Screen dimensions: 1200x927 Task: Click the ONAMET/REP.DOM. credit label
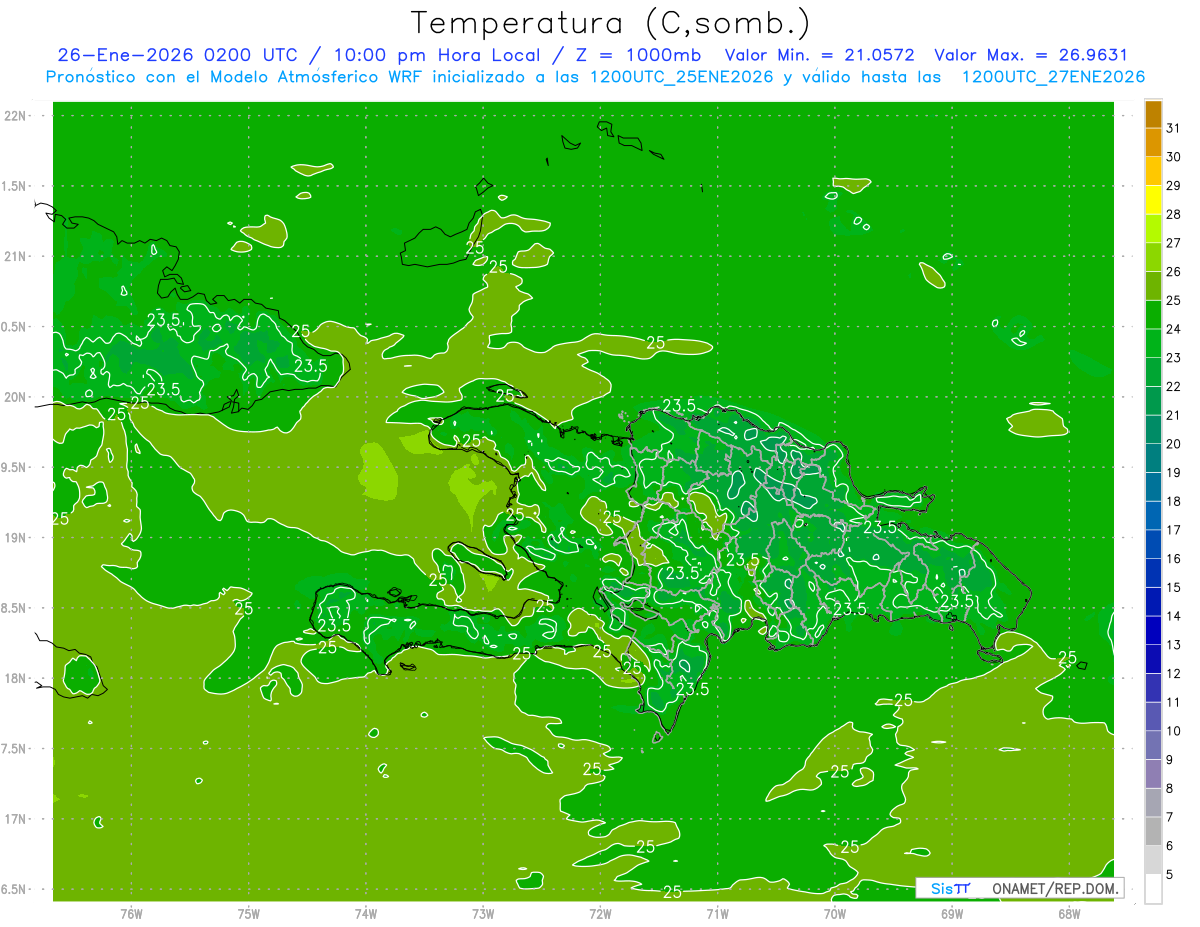[x=1057, y=888]
